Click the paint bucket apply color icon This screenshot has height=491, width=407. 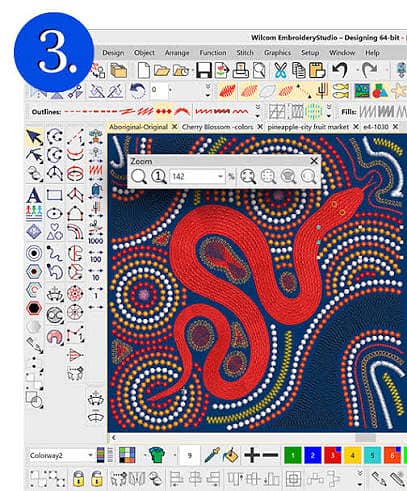[x=232, y=455]
